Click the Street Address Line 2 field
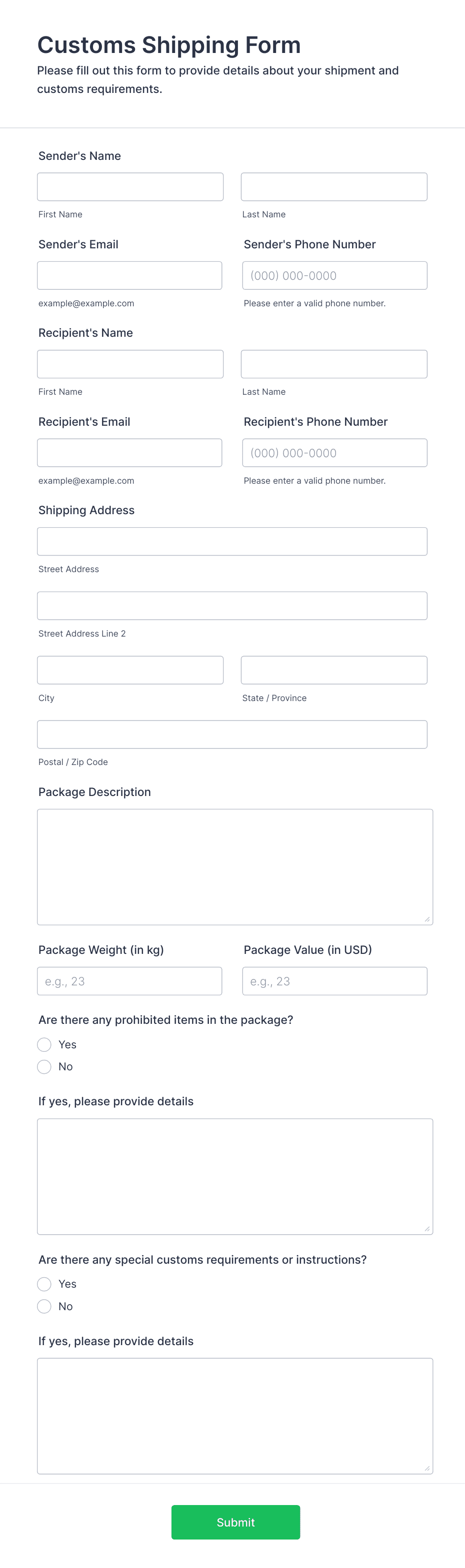Image resolution: width=465 pixels, height=1568 pixels. click(x=232, y=605)
